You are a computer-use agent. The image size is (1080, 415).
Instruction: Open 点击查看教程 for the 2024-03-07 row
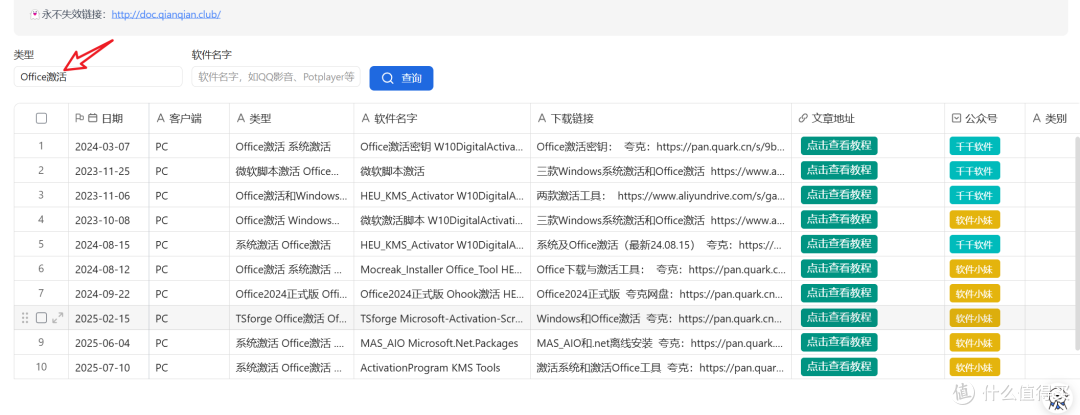pos(839,146)
